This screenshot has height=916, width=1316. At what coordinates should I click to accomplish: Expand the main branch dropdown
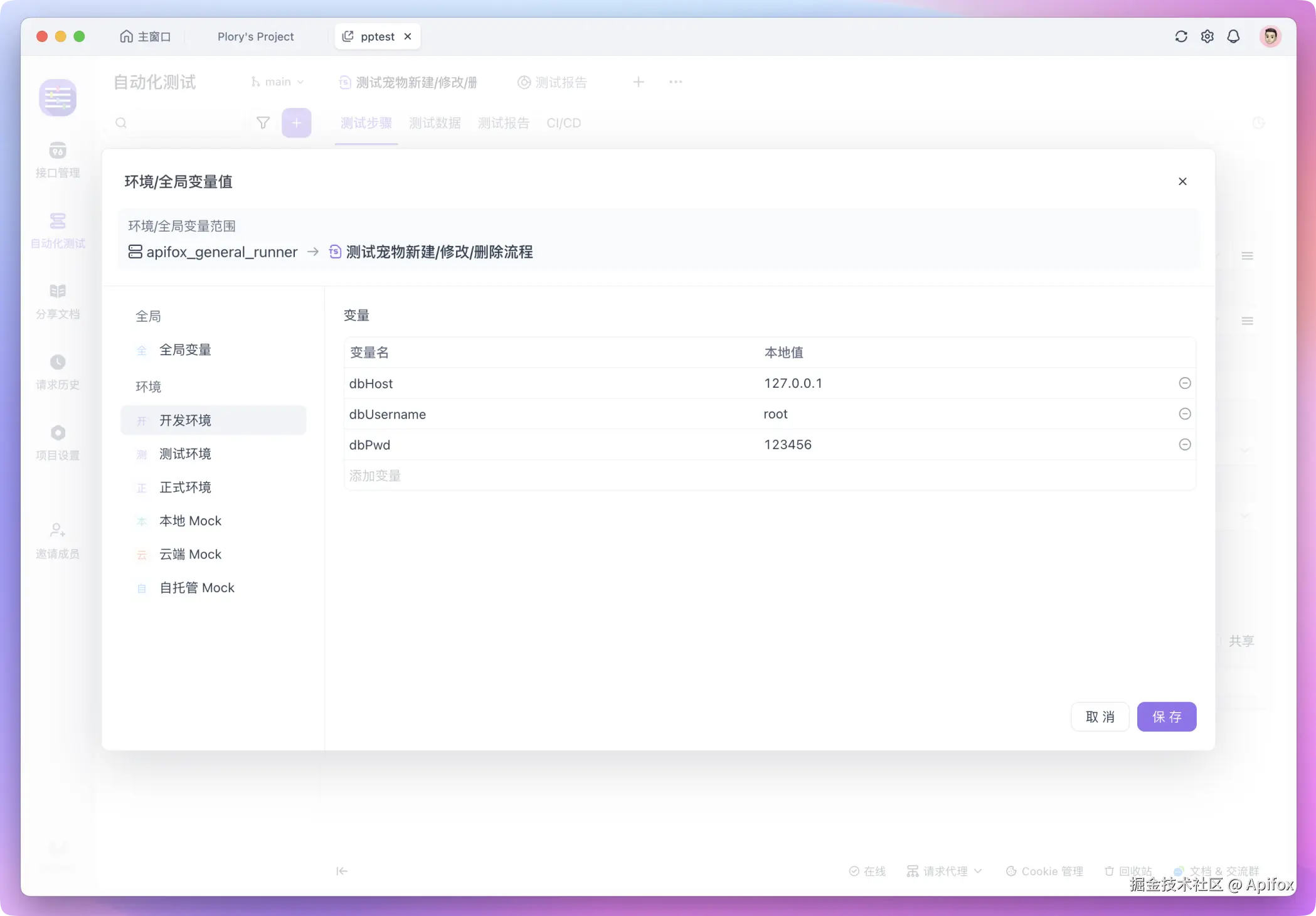point(278,82)
